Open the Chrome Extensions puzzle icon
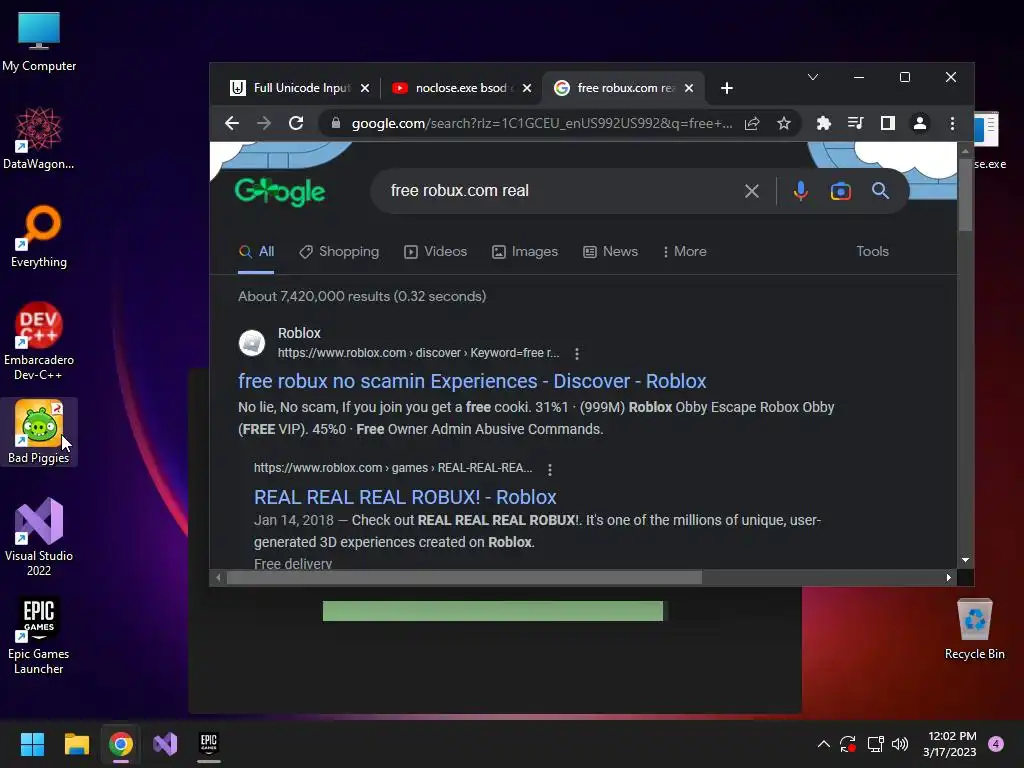The image size is (1024, 768). click(824, 123)
